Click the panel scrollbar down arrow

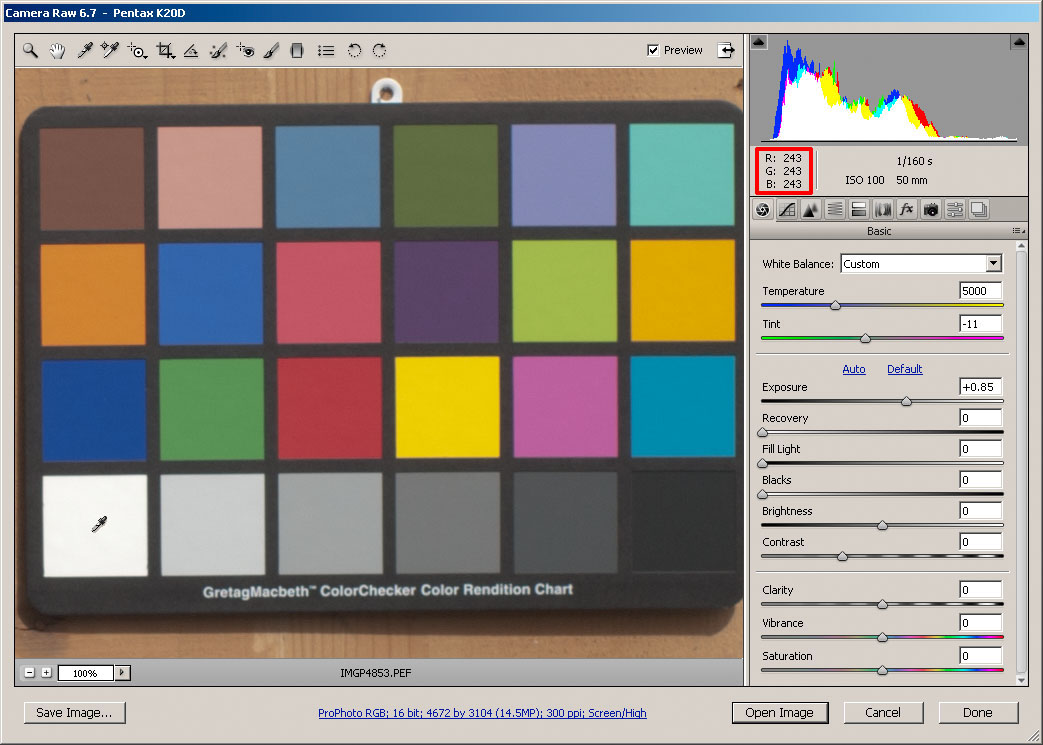click(x=1022, y=680)
